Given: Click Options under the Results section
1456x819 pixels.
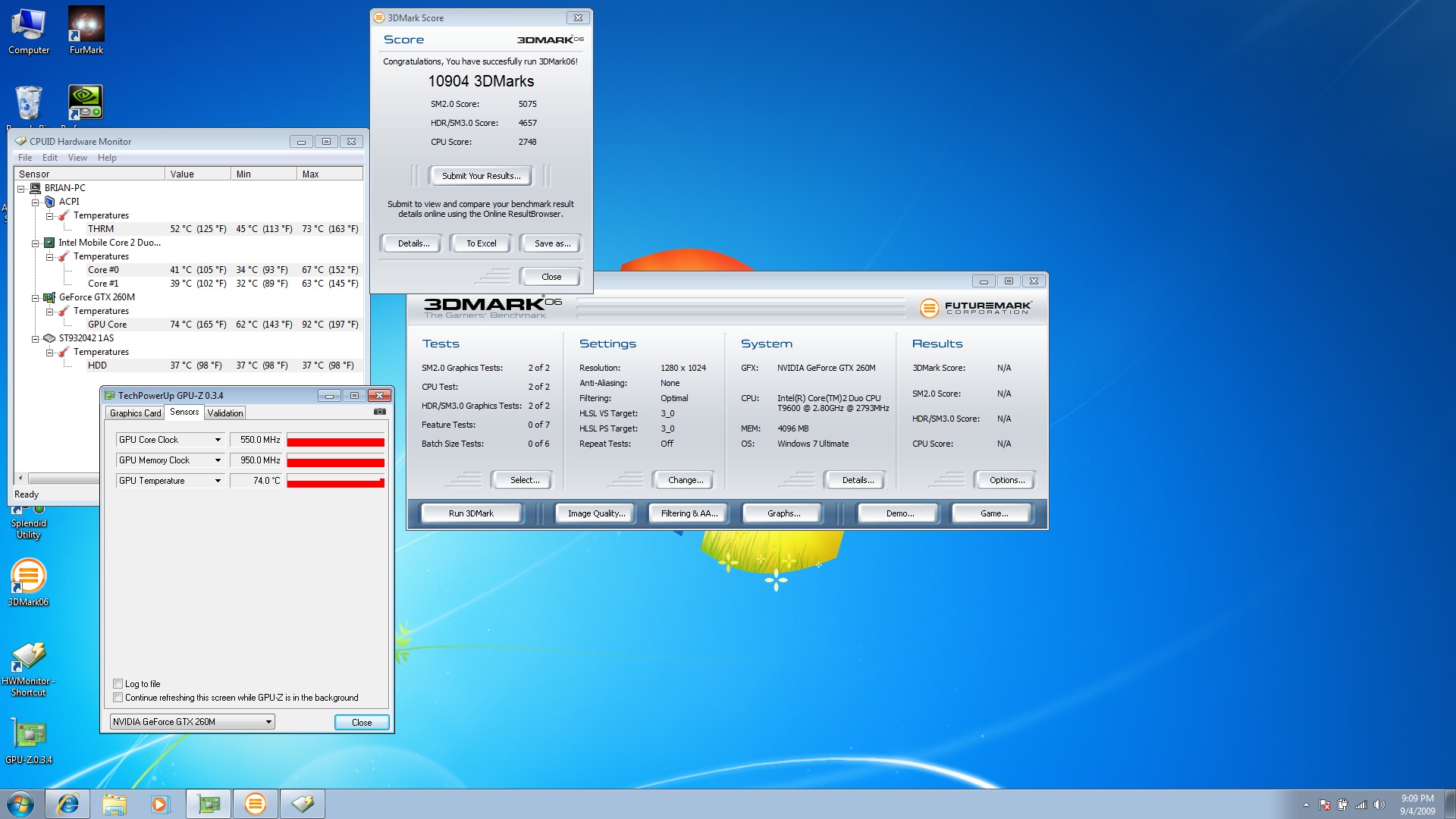Looking at the screenshot, I should (1006, 480).
